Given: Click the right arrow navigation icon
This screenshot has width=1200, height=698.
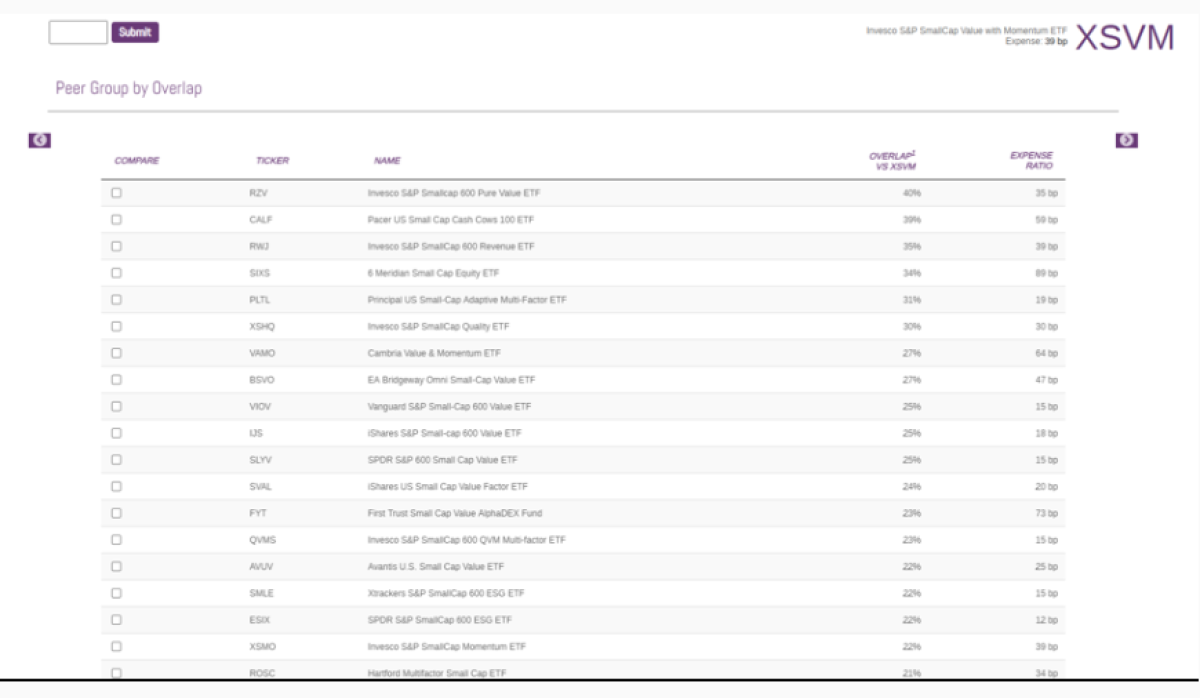Looking at the screenshot, I should (x=1126, y=140).
